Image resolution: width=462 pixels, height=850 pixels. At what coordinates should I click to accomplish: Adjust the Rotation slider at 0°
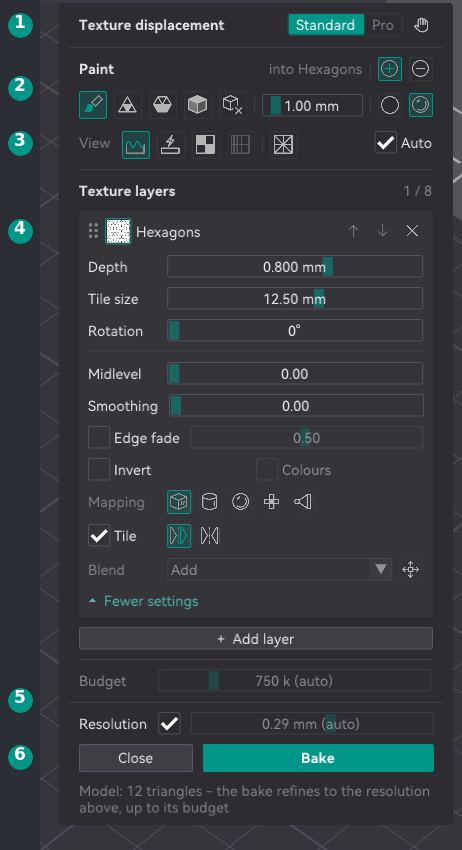point(295,331)
